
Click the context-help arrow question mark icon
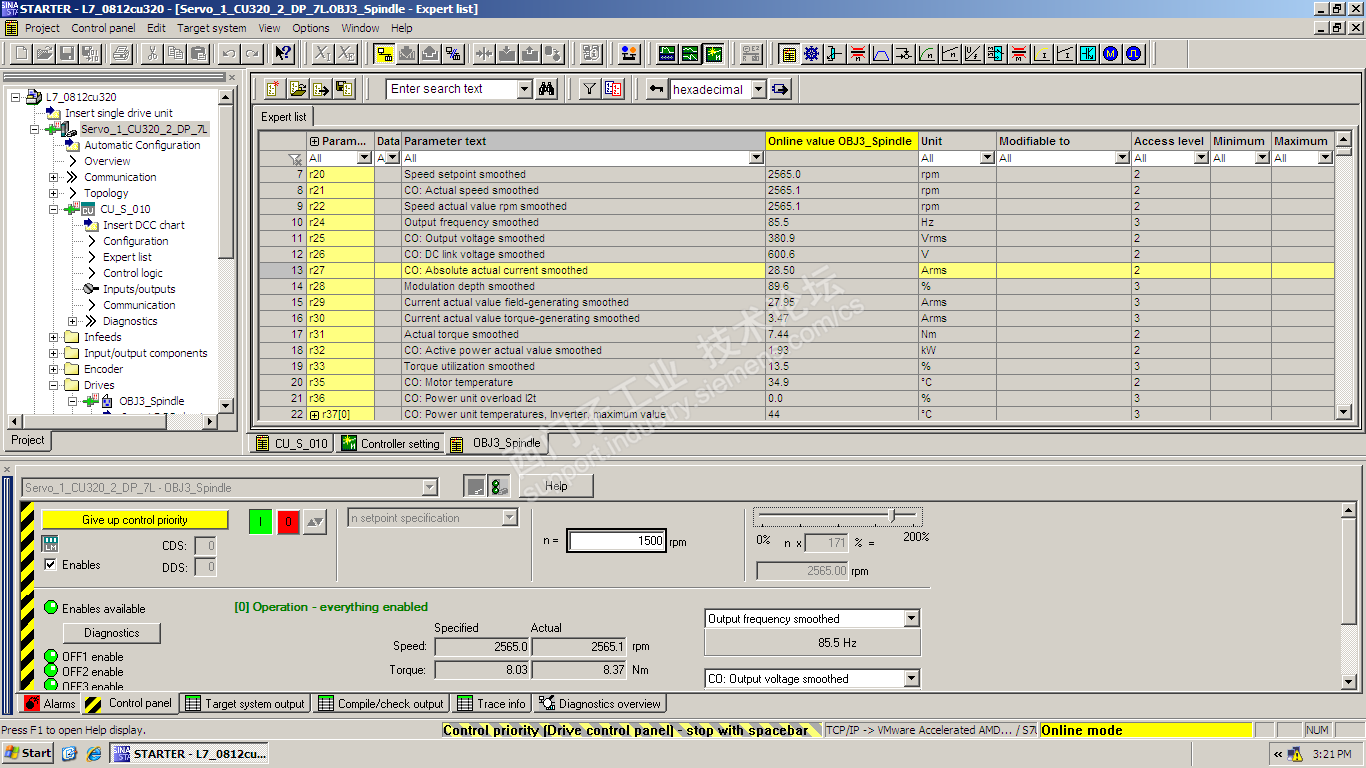pyautogui.click(x=283, y=54)
